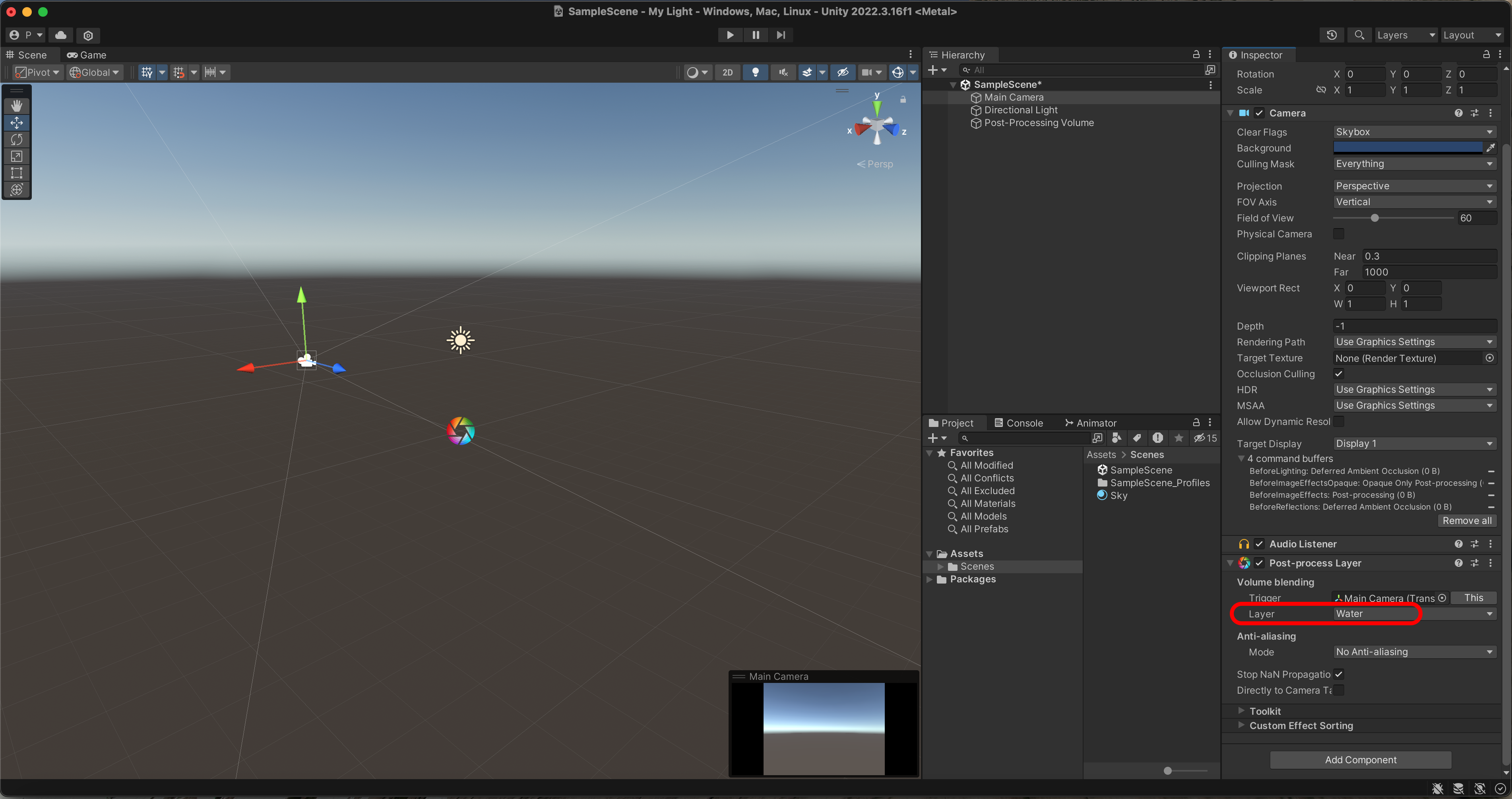Screen dimensions: 1512x799
Task: Open the Clear Flags Skybox dropdown
Action: pyautogui.click(x=1413, y=132)
